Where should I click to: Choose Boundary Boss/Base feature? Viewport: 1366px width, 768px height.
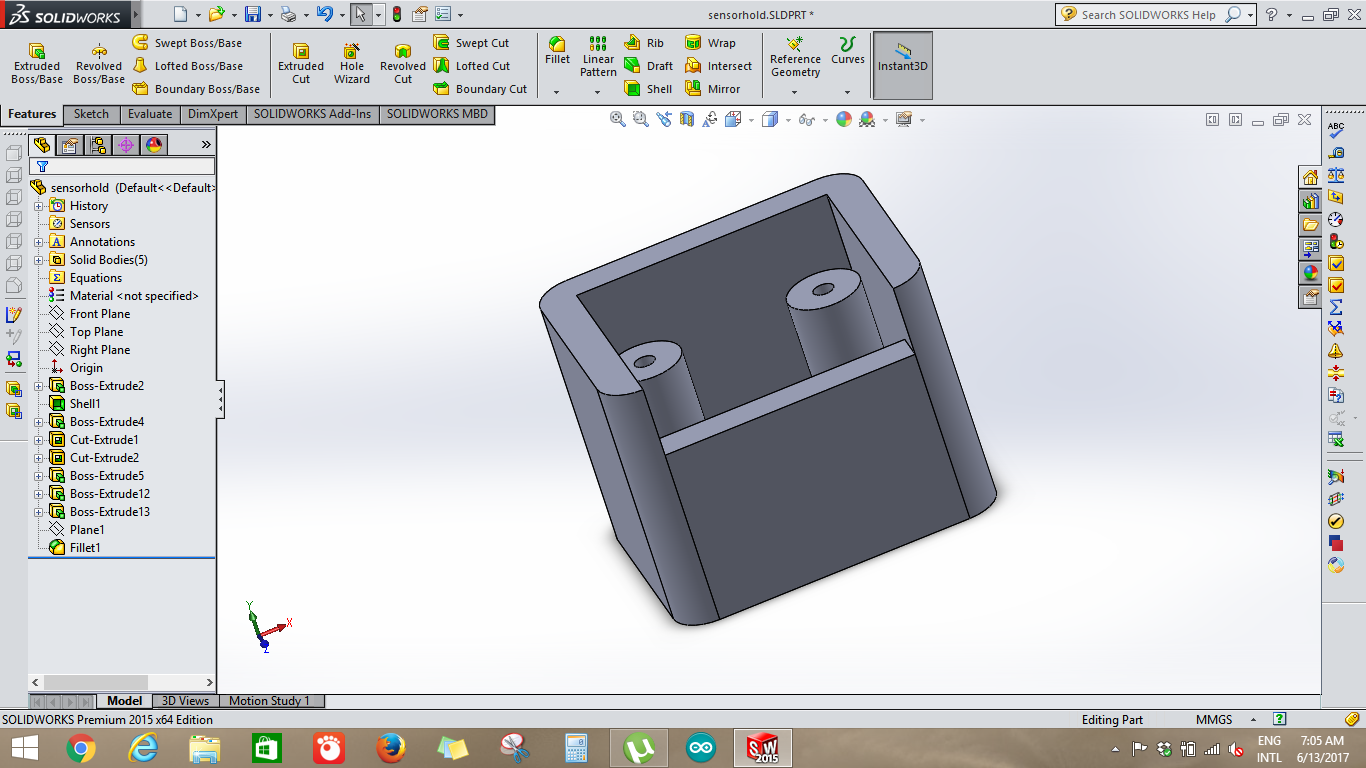[197, 89]
